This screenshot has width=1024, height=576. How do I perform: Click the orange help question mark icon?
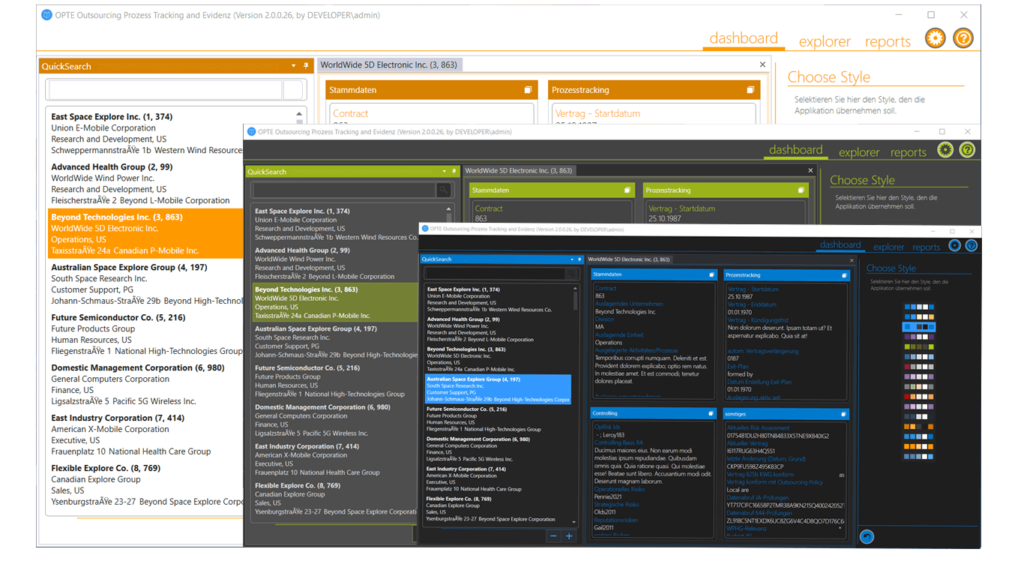coord(962,39)
